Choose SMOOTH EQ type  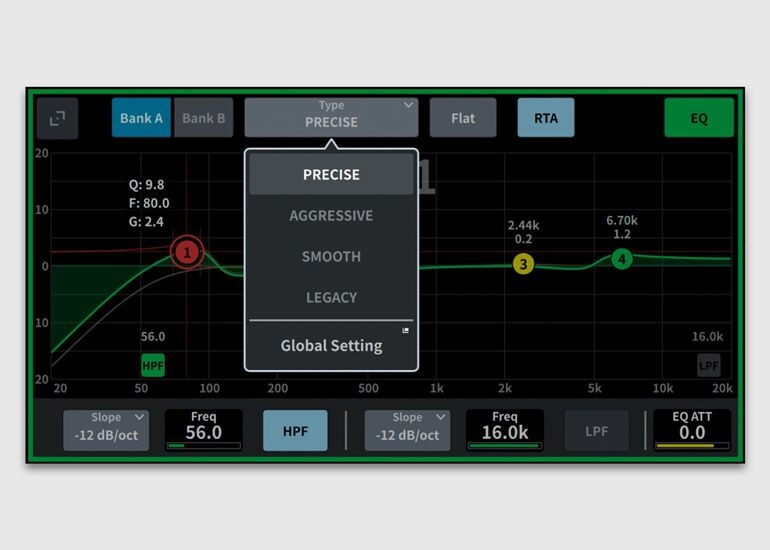331,256
